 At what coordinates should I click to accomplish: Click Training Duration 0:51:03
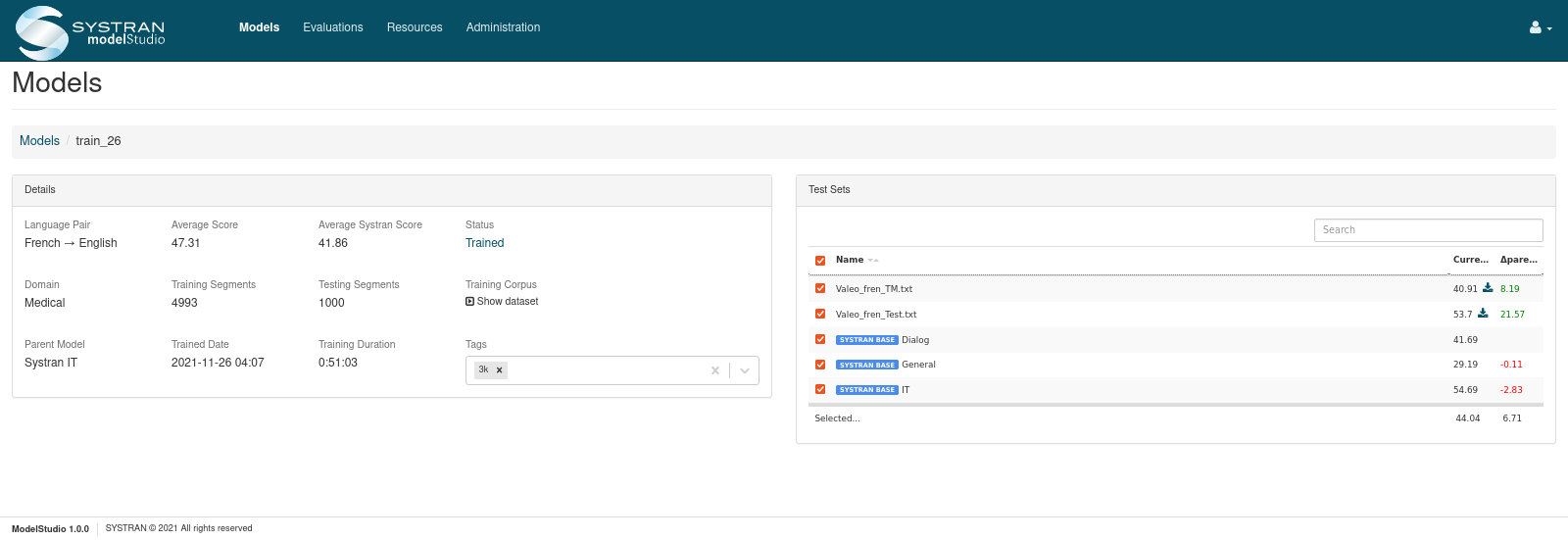click(338, 363)
